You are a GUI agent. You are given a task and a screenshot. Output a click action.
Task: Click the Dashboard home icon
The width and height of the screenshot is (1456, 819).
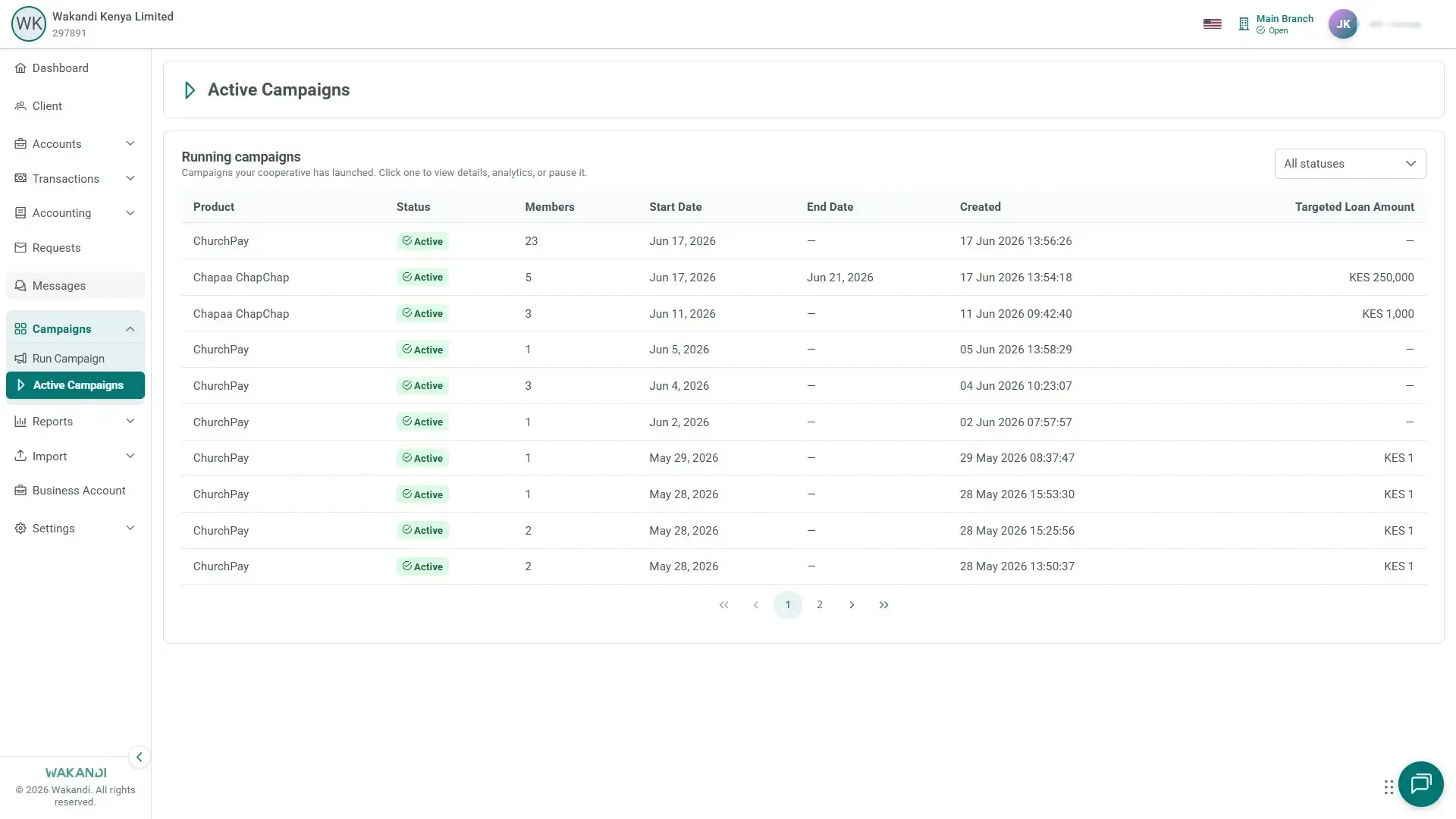(x=20, y=68)
